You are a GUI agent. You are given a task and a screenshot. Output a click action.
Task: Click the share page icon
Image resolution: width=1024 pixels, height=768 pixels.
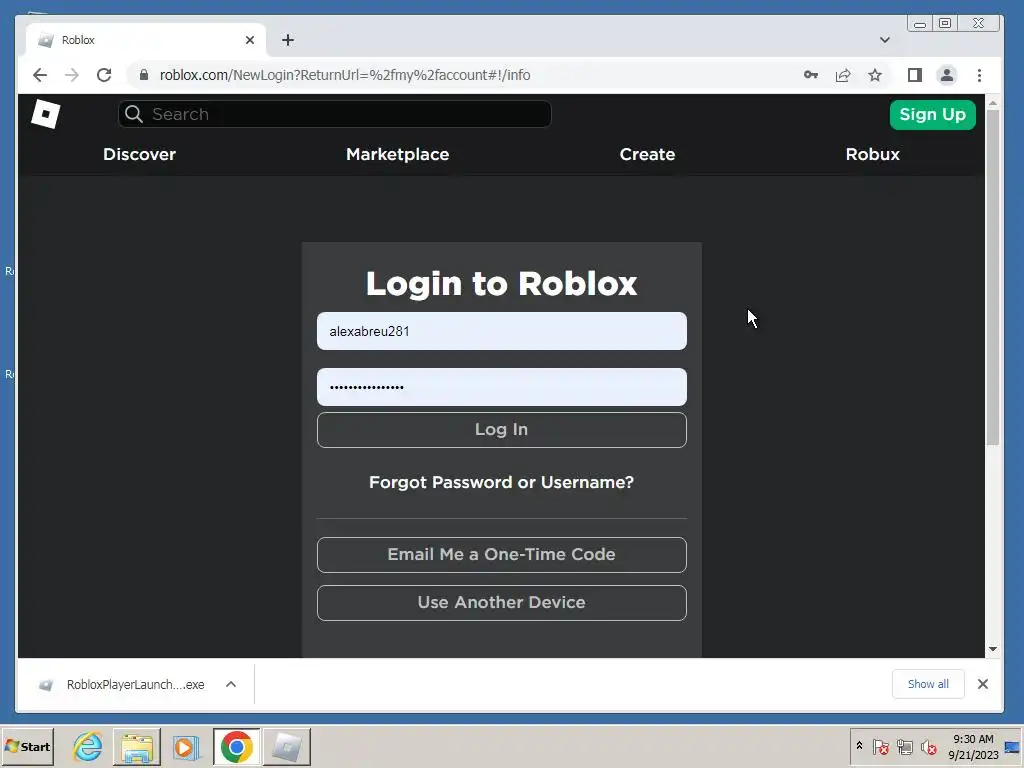[x=843, y=75]
